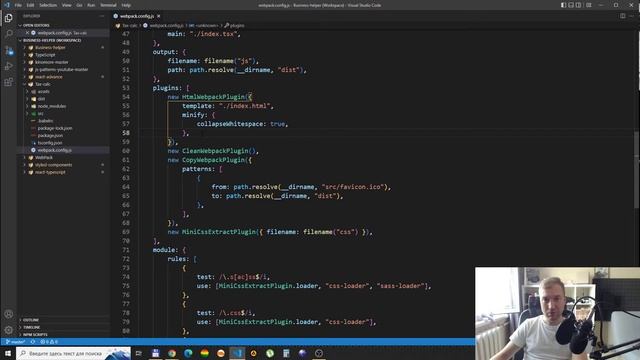Open the save disk app on taskbar
The image size is (640, 360).
point(156,353)
